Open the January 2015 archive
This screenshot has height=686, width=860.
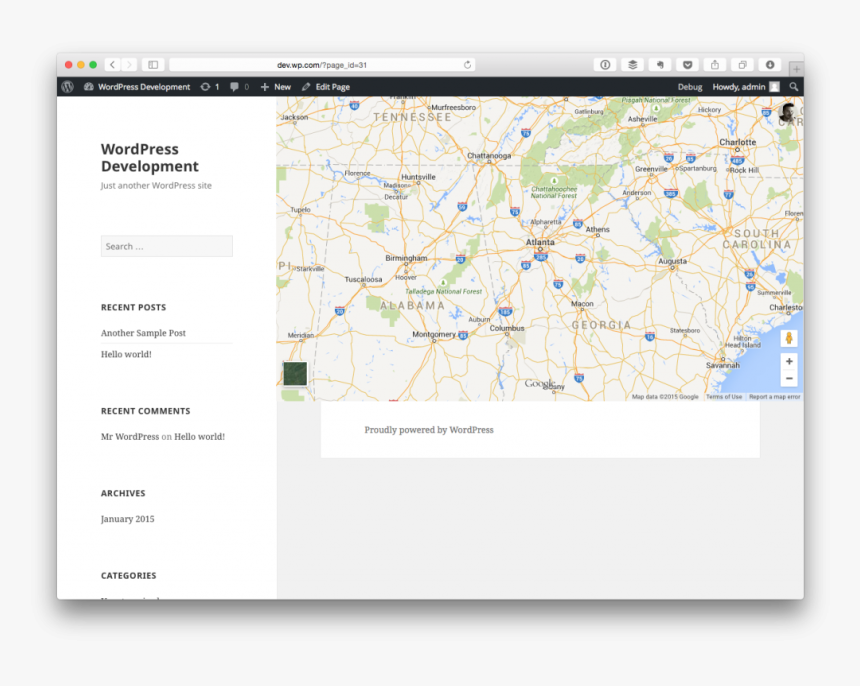(x=128, y=519)
